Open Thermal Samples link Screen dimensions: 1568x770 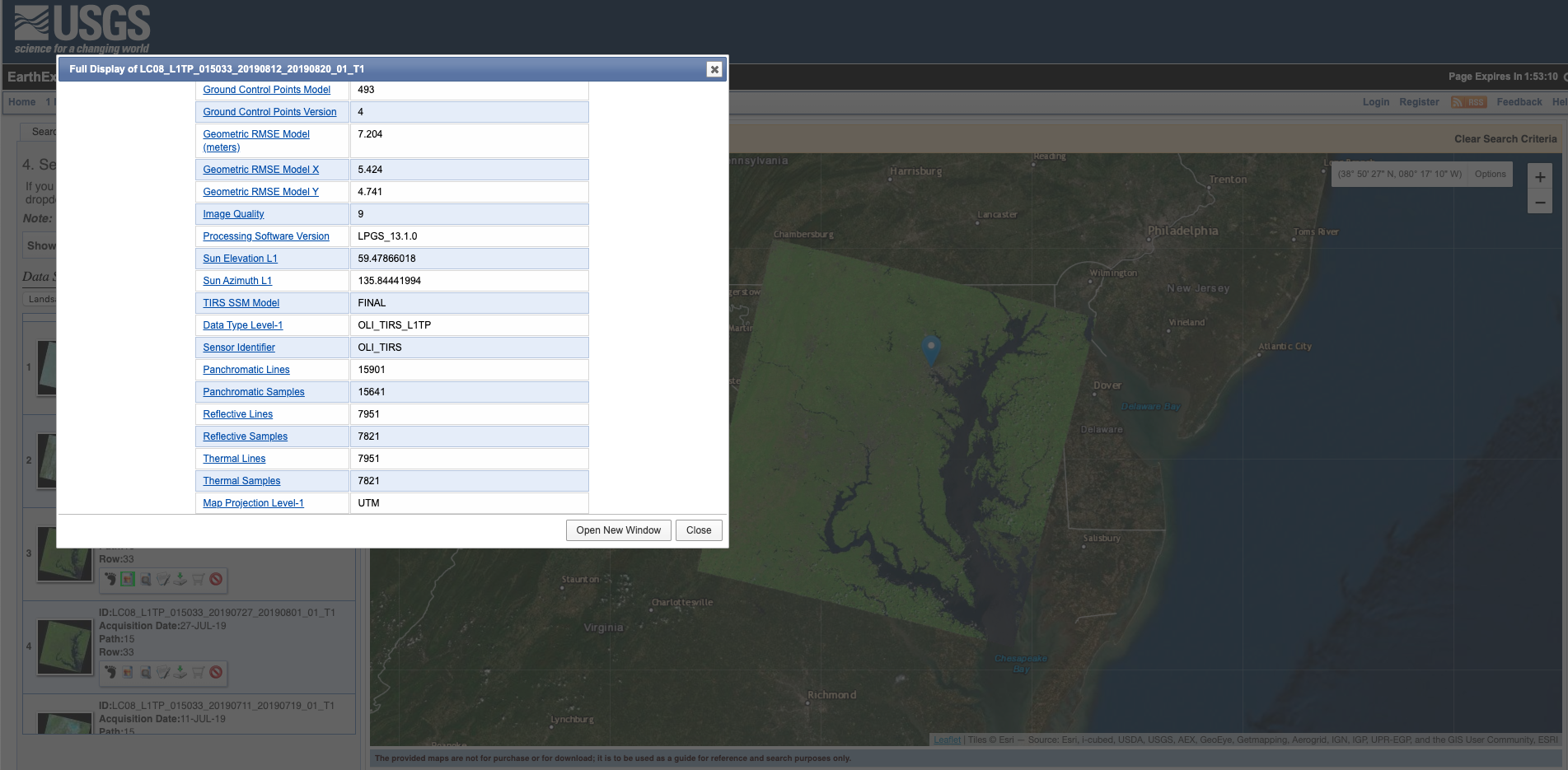tap(241, 481)
